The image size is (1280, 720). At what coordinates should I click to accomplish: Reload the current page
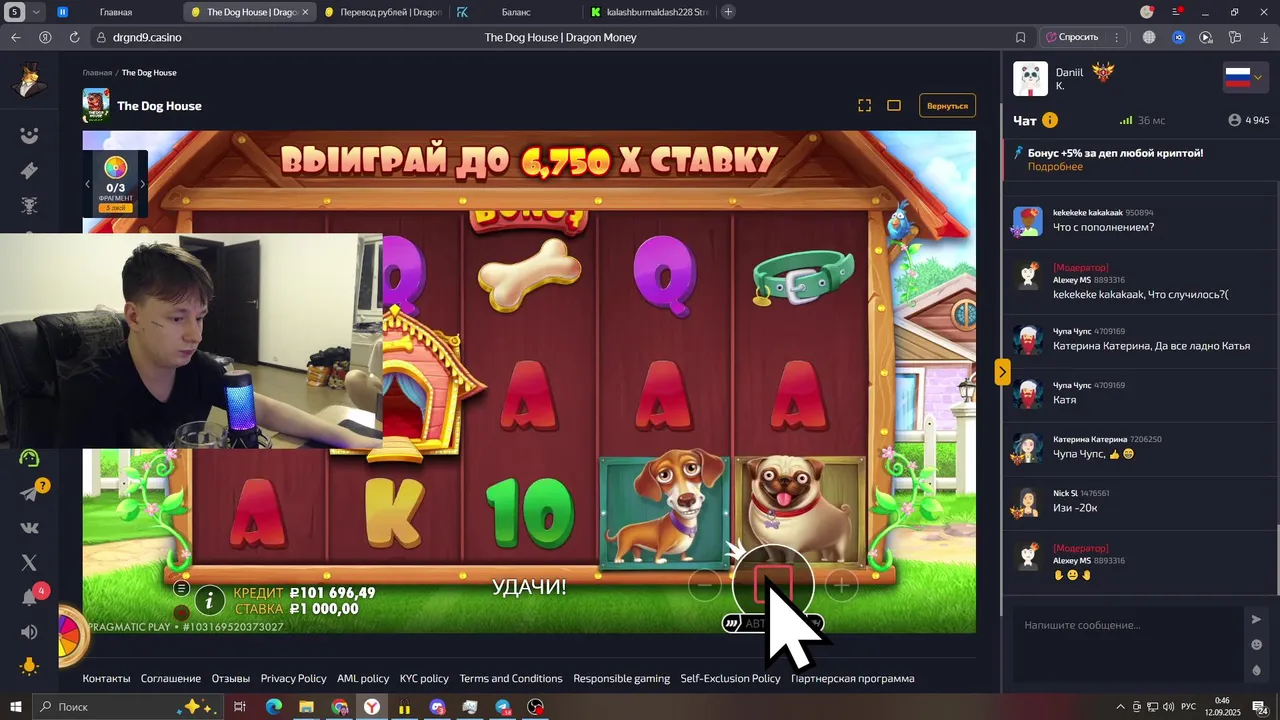74,37
